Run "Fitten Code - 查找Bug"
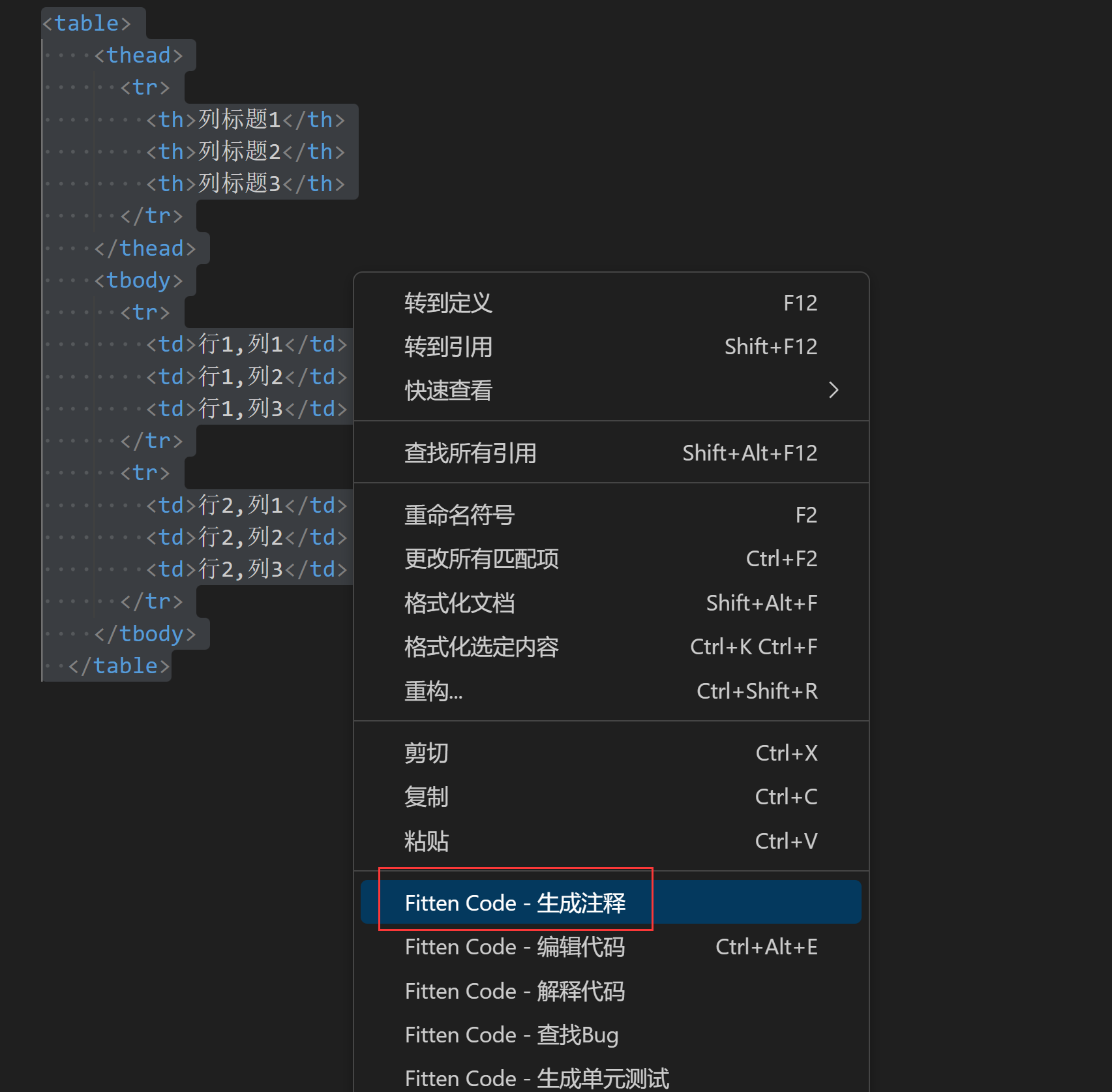 point(511,1035)
